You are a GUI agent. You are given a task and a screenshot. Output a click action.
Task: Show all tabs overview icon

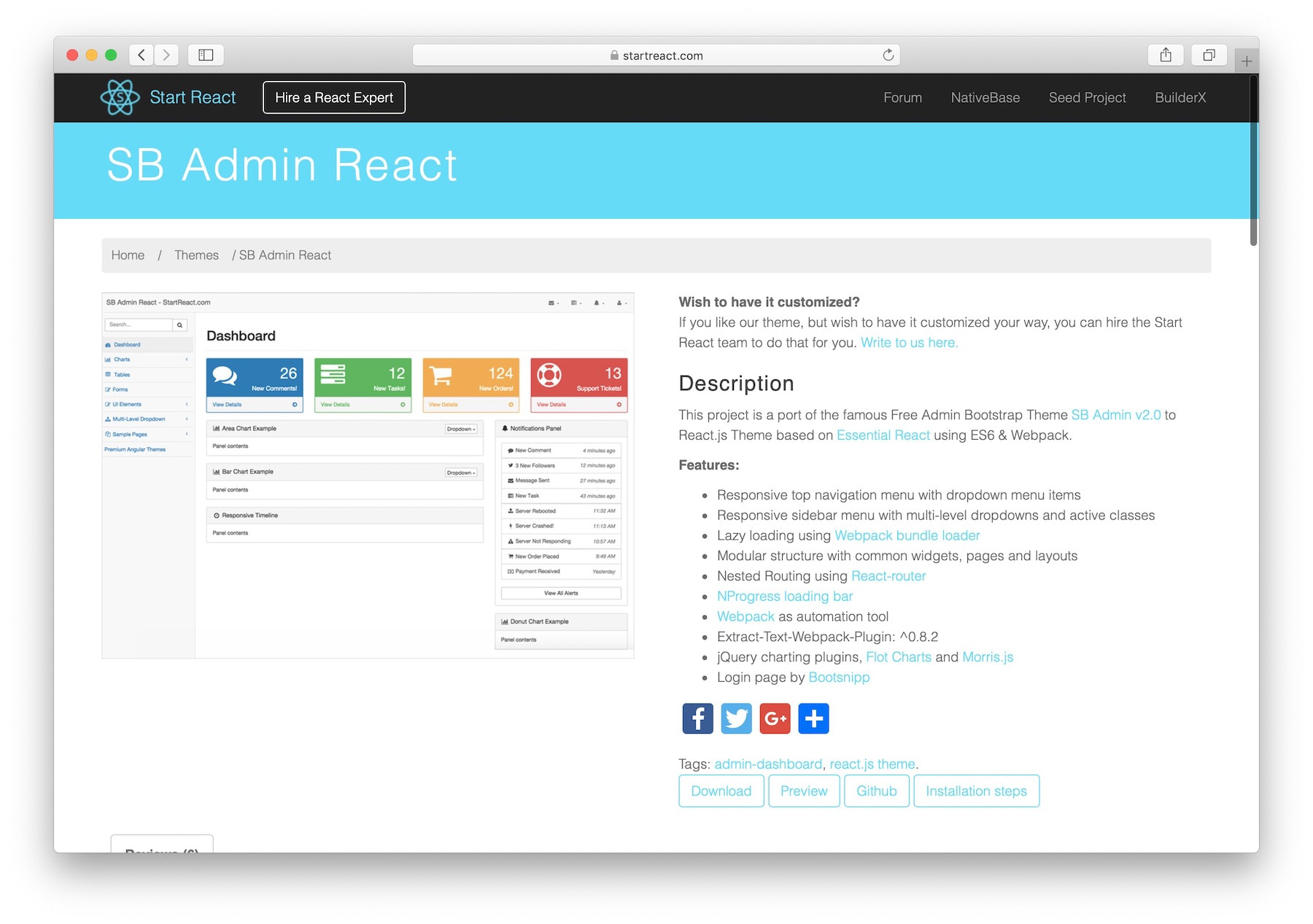pyautogui.click(x=1209, y=55)
